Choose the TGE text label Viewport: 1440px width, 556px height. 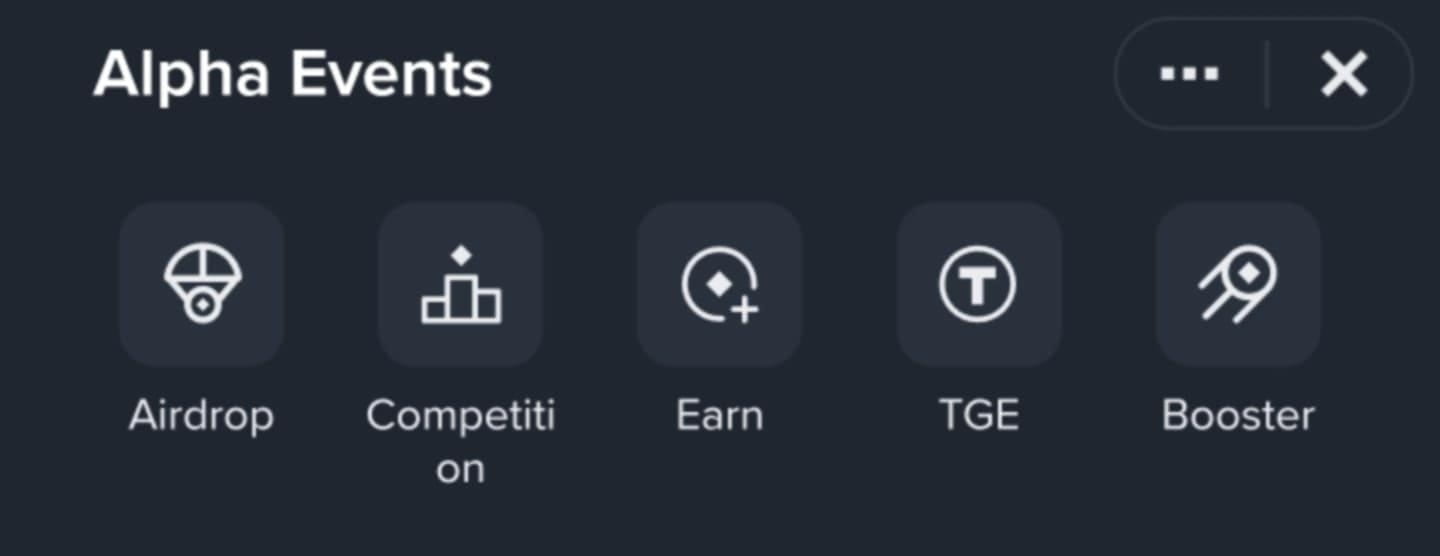click(979, 415)
